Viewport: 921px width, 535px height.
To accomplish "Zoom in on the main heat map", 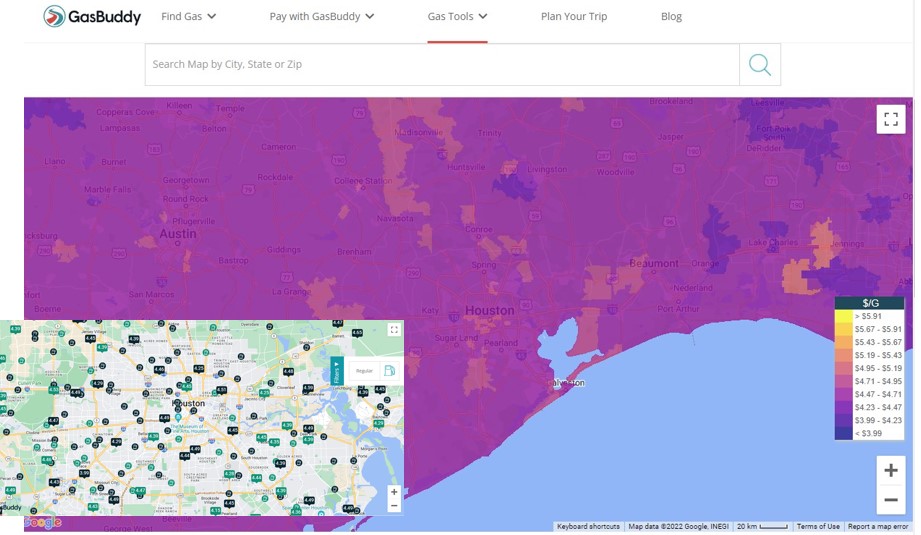I will tap(890, 471).
